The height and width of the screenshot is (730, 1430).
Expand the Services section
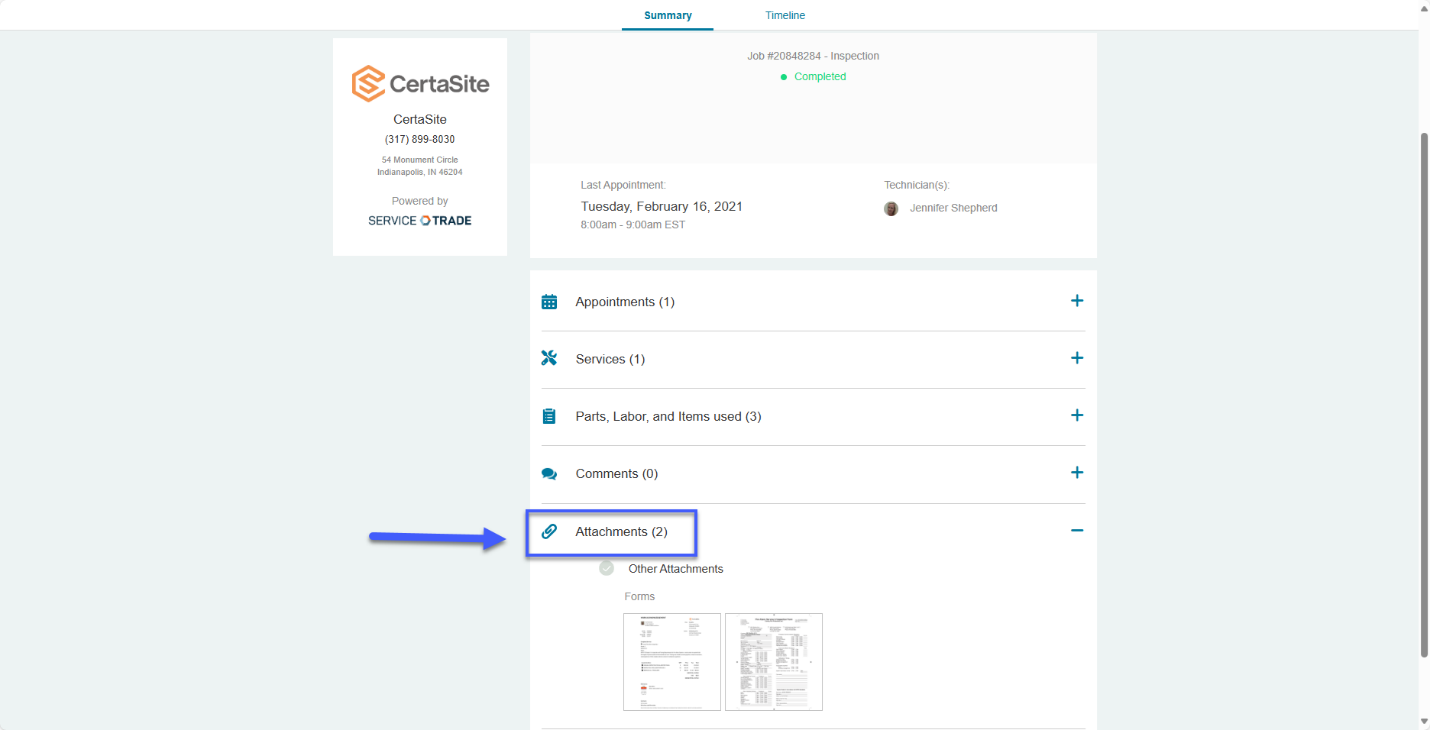tap(1077, 357)
